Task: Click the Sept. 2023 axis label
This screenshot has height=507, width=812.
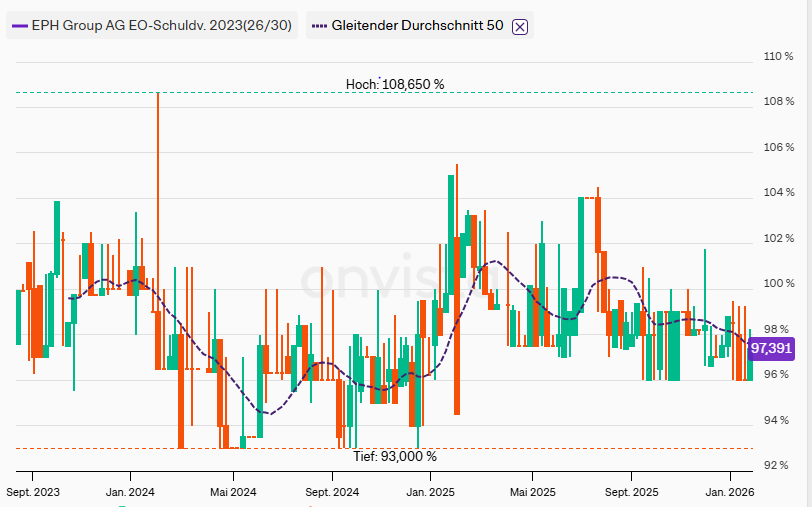Action: pos(33,492)
